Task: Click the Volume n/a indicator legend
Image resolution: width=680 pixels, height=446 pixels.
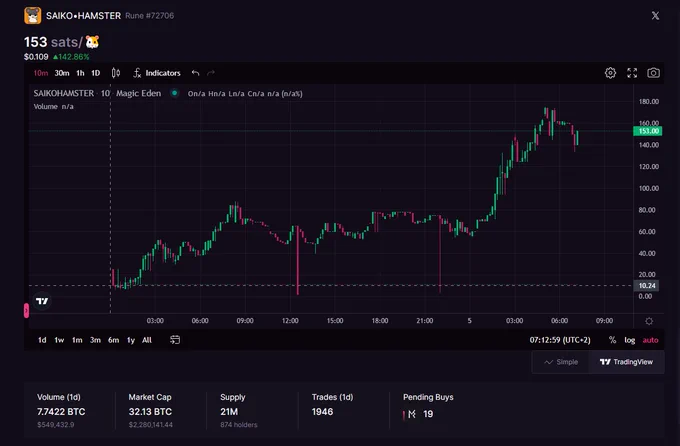Action: 54,107
